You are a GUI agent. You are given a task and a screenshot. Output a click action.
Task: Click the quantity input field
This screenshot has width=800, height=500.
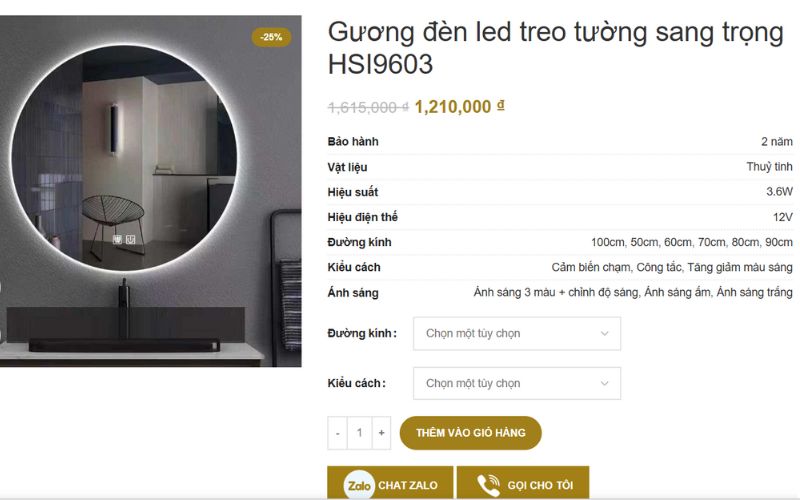tap(359, 433)
